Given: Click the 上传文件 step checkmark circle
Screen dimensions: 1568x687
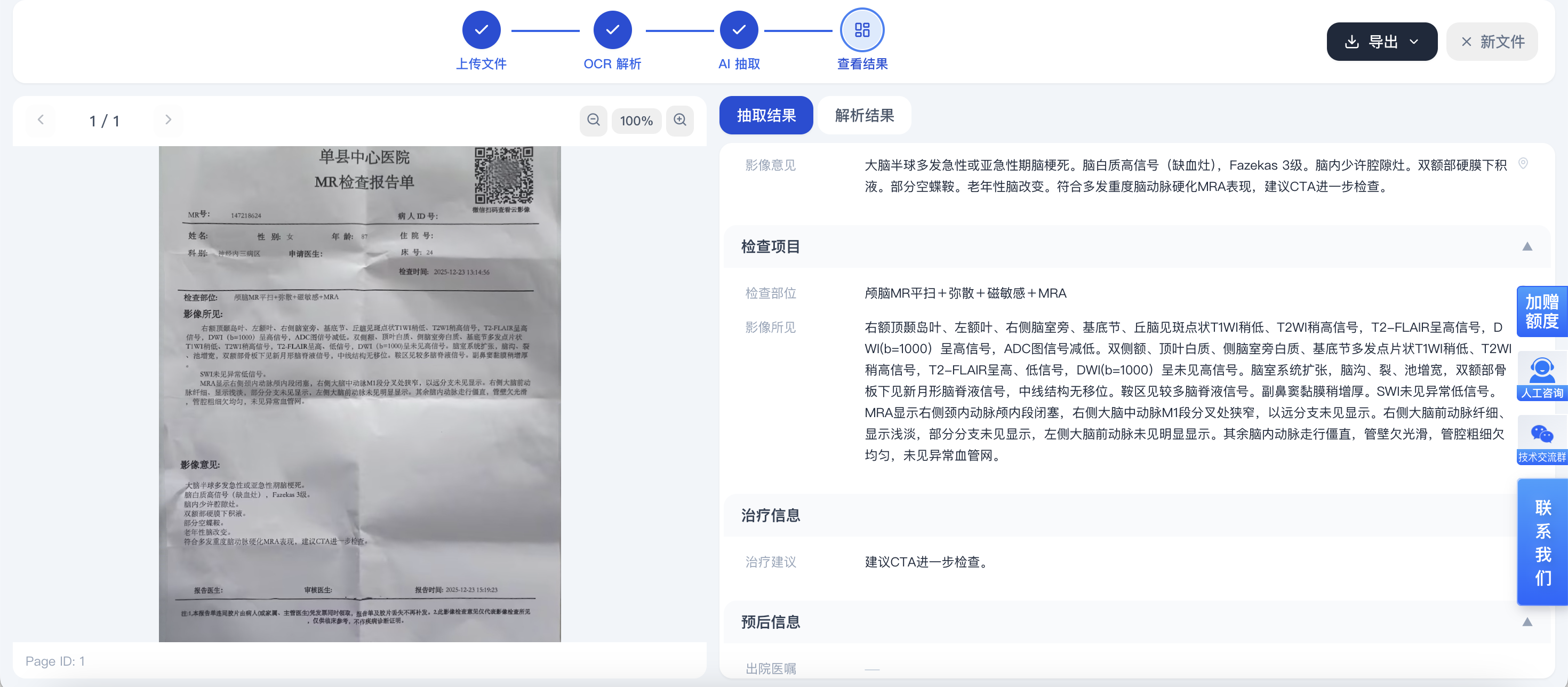Looking at the screenshot, I should click(481, 30).
